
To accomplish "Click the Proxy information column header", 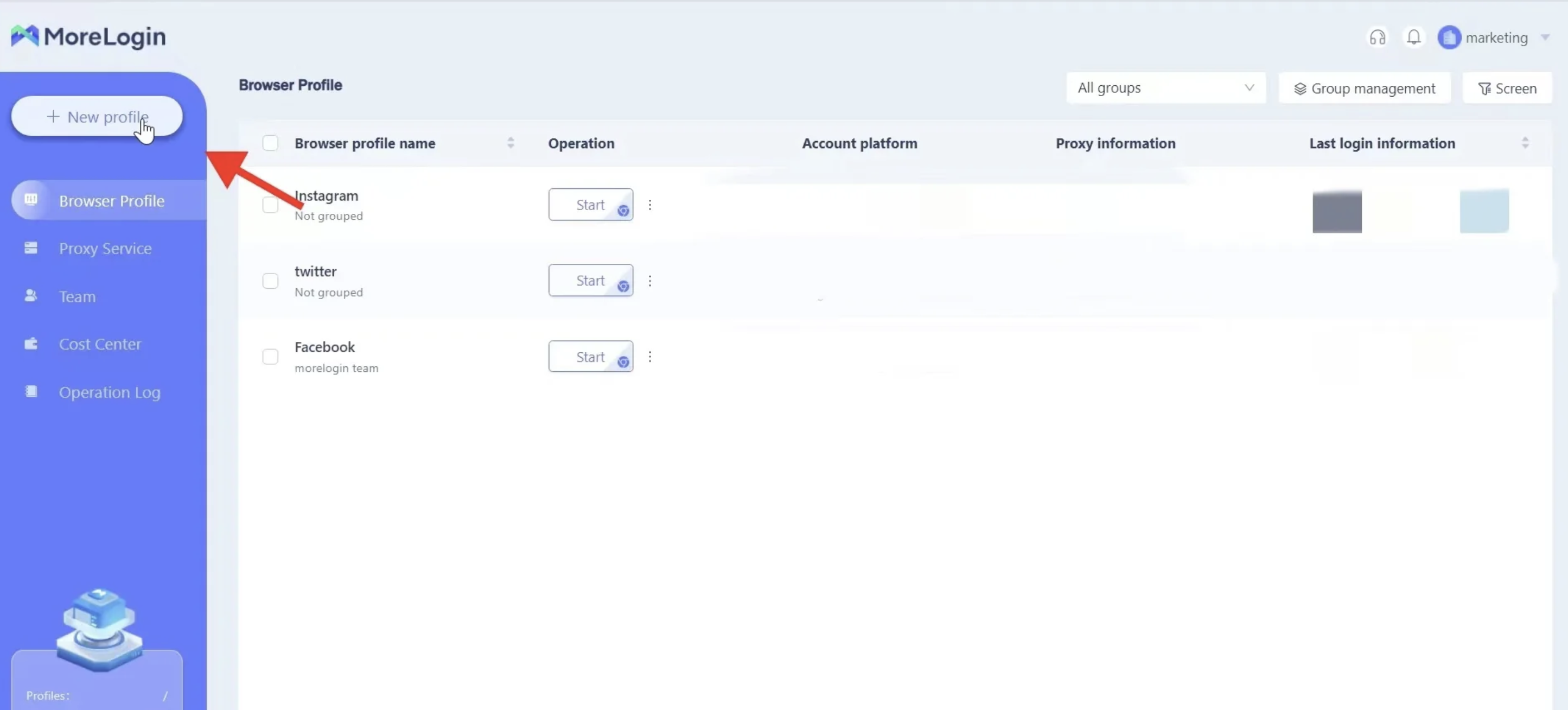I will [x=1115, y=143].
